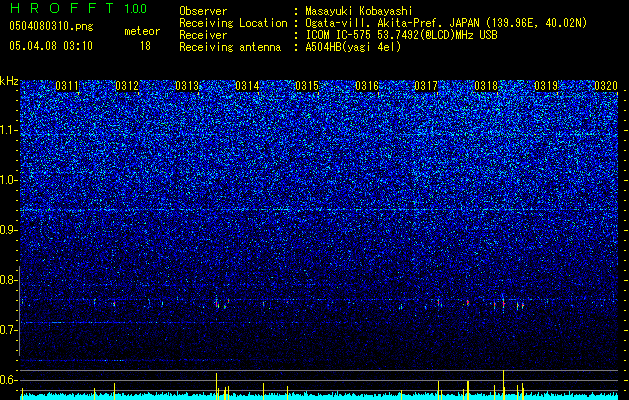629x400 pixels.
Task: Click antenna value A504HB(yagi 4el)
Action: point(353,47)
